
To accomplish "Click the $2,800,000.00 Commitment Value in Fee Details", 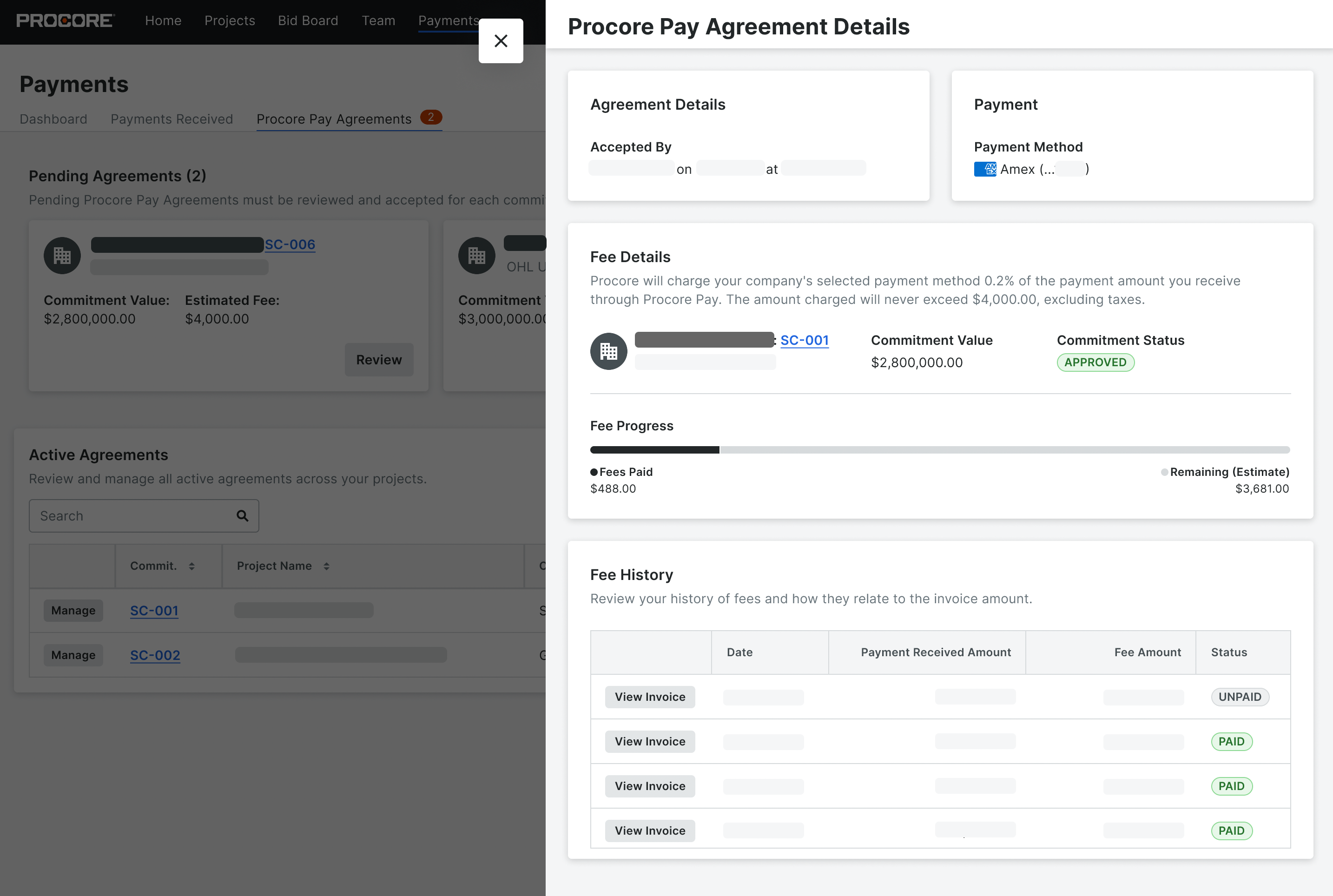I will pos(917,362).
